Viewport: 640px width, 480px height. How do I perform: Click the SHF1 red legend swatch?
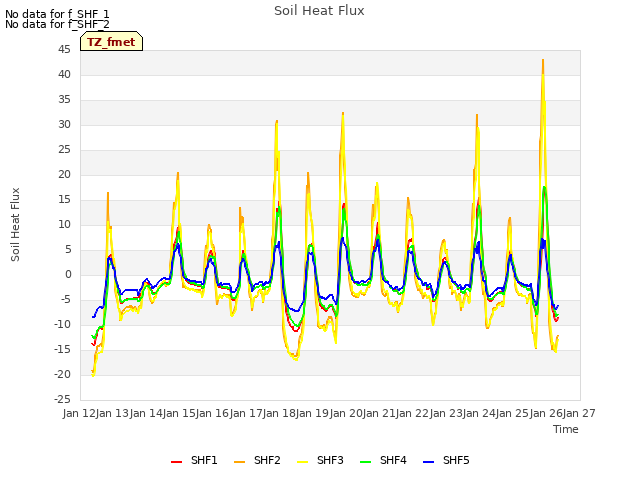coord(176,462)
